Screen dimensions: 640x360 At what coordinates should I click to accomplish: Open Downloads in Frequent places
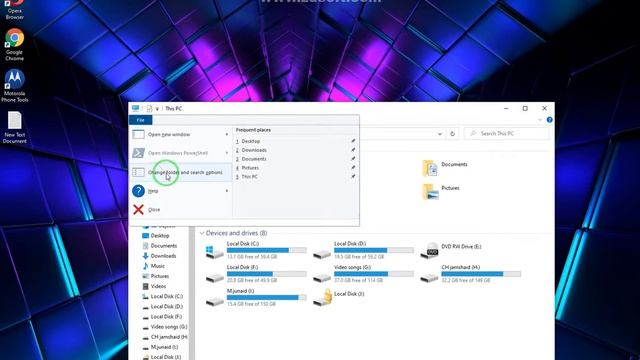click(x=254, y=150)
